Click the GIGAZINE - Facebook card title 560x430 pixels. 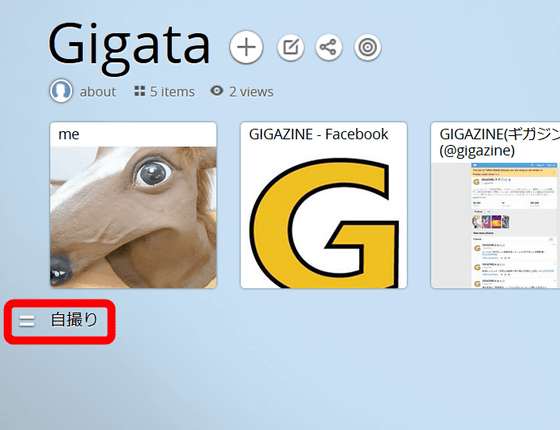pos(319,134)
